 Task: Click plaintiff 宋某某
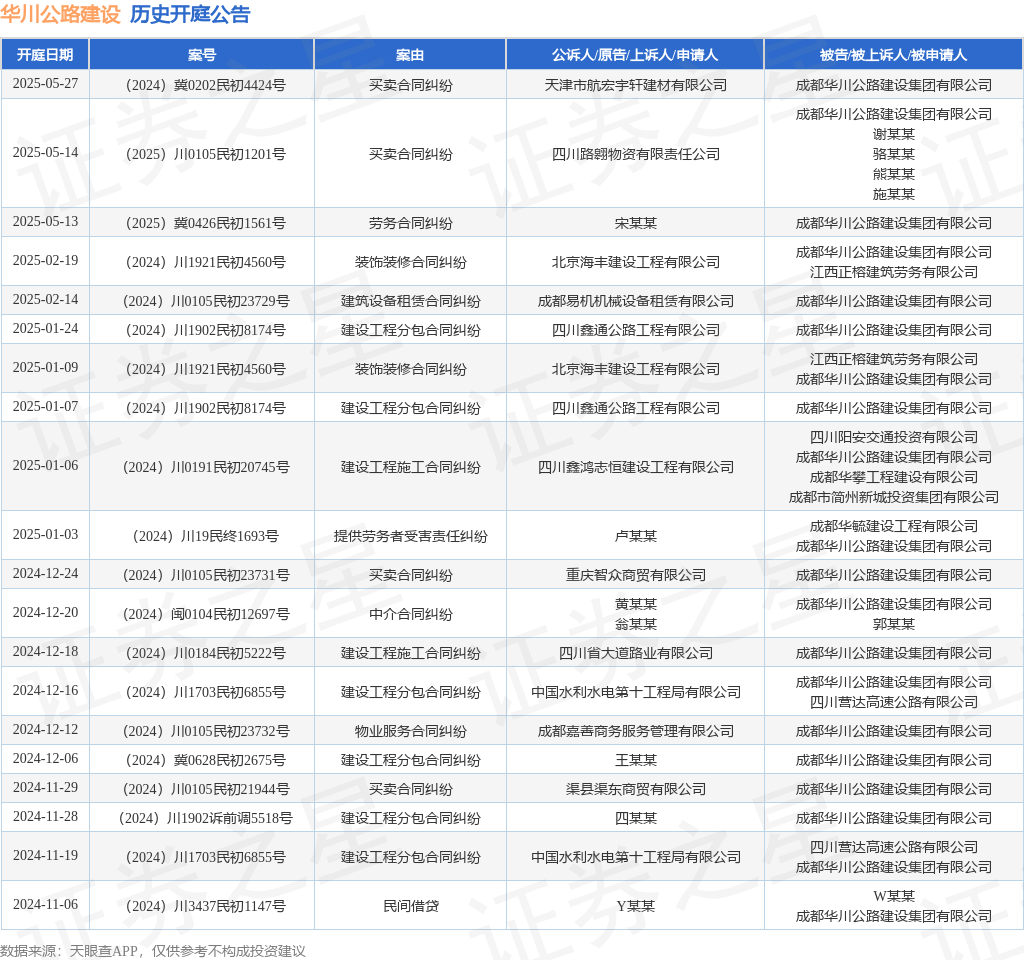pyautogui.click(x=635, y=223)
